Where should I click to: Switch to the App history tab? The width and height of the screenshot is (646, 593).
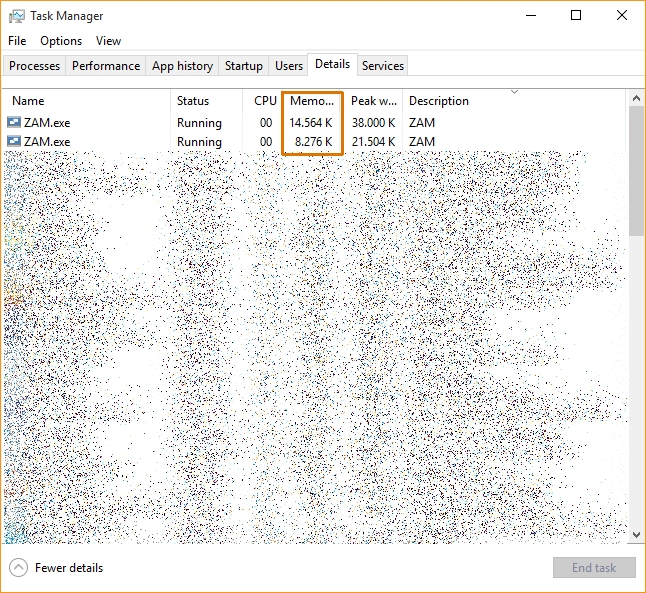[182, 66]
